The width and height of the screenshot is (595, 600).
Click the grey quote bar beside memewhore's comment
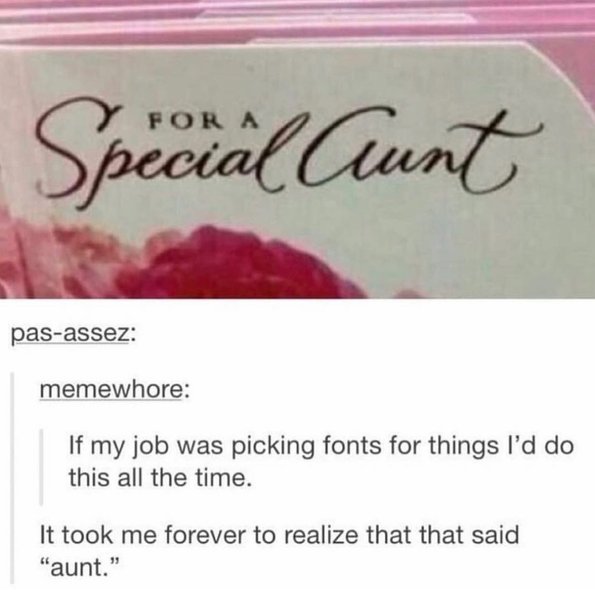pyautogui.click(x=42, y=467)
